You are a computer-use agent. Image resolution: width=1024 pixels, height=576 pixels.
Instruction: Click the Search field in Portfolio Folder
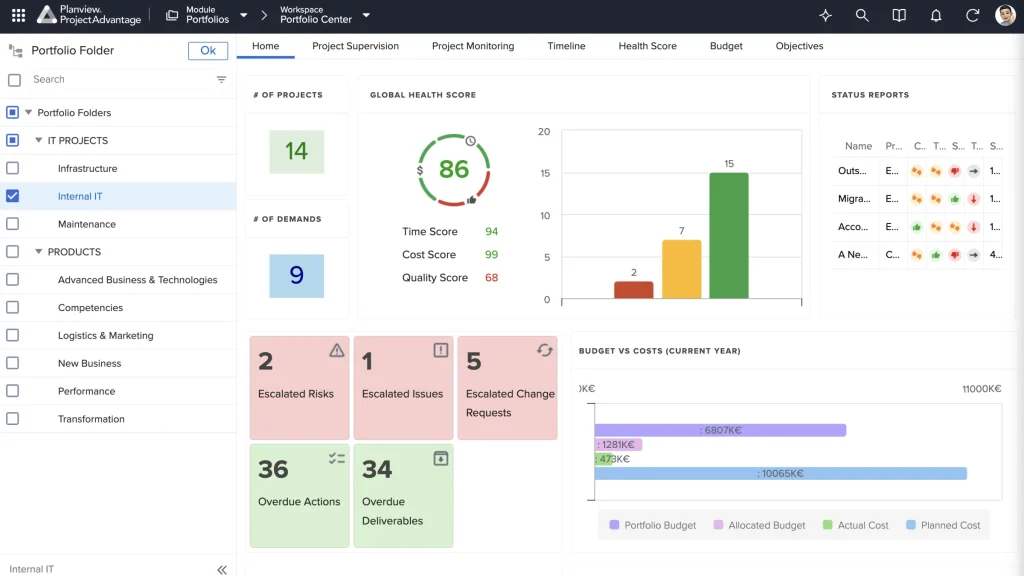tap(122, 79)
